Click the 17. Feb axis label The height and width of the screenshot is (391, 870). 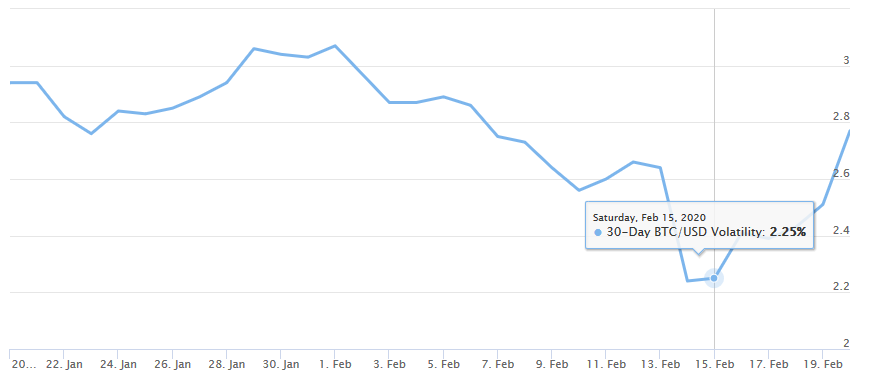point(768,364)
